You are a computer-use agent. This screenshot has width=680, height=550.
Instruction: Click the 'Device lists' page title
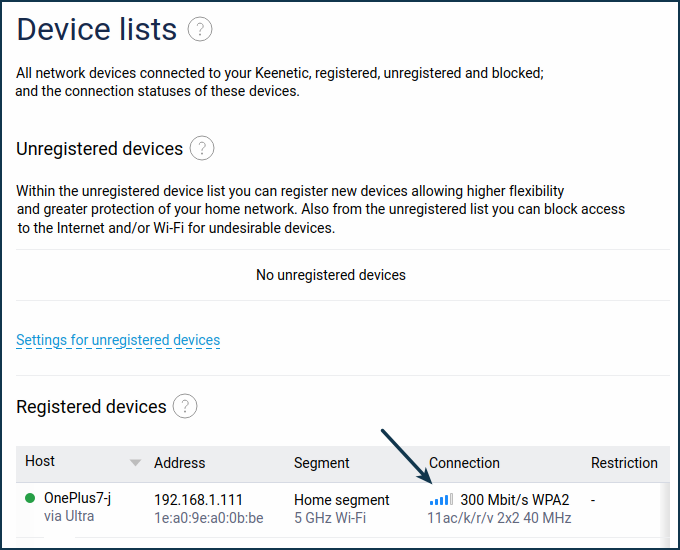97,29
